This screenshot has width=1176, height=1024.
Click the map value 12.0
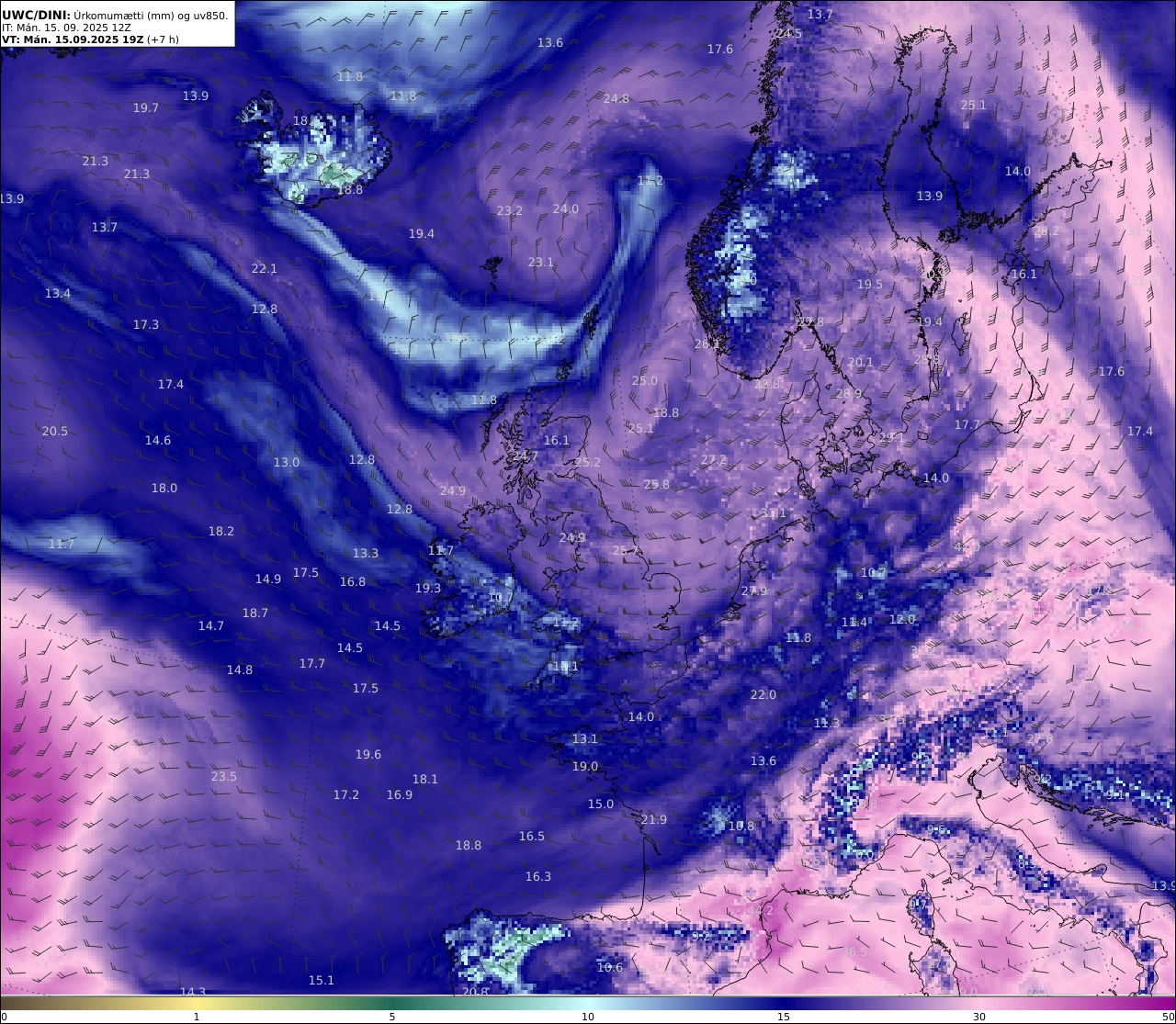pos(902,620)
